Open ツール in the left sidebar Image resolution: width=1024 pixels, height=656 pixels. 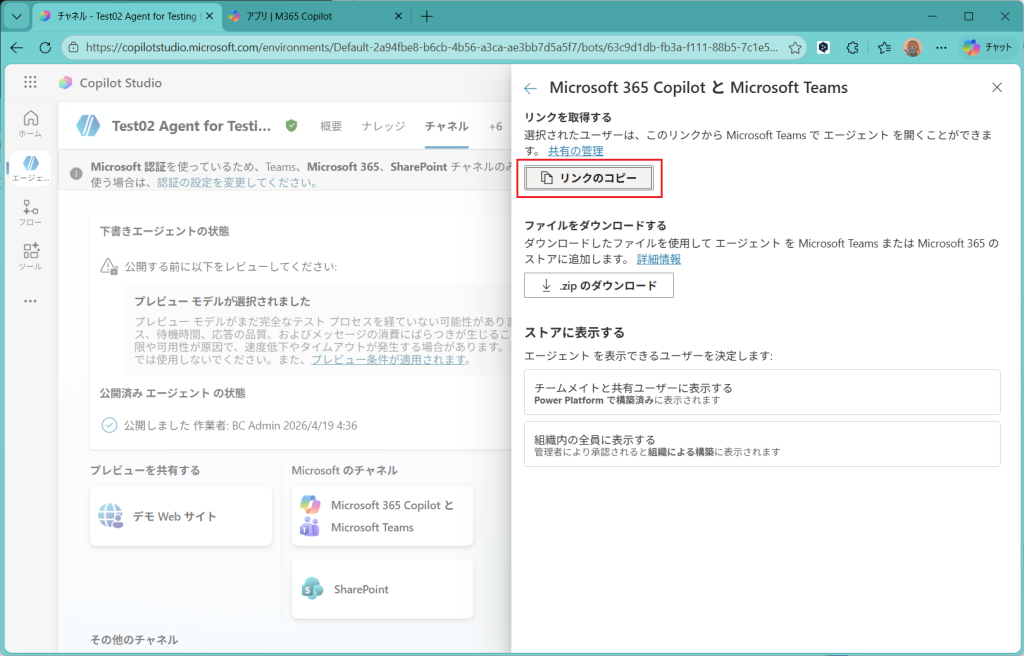[x=30, y=256]
